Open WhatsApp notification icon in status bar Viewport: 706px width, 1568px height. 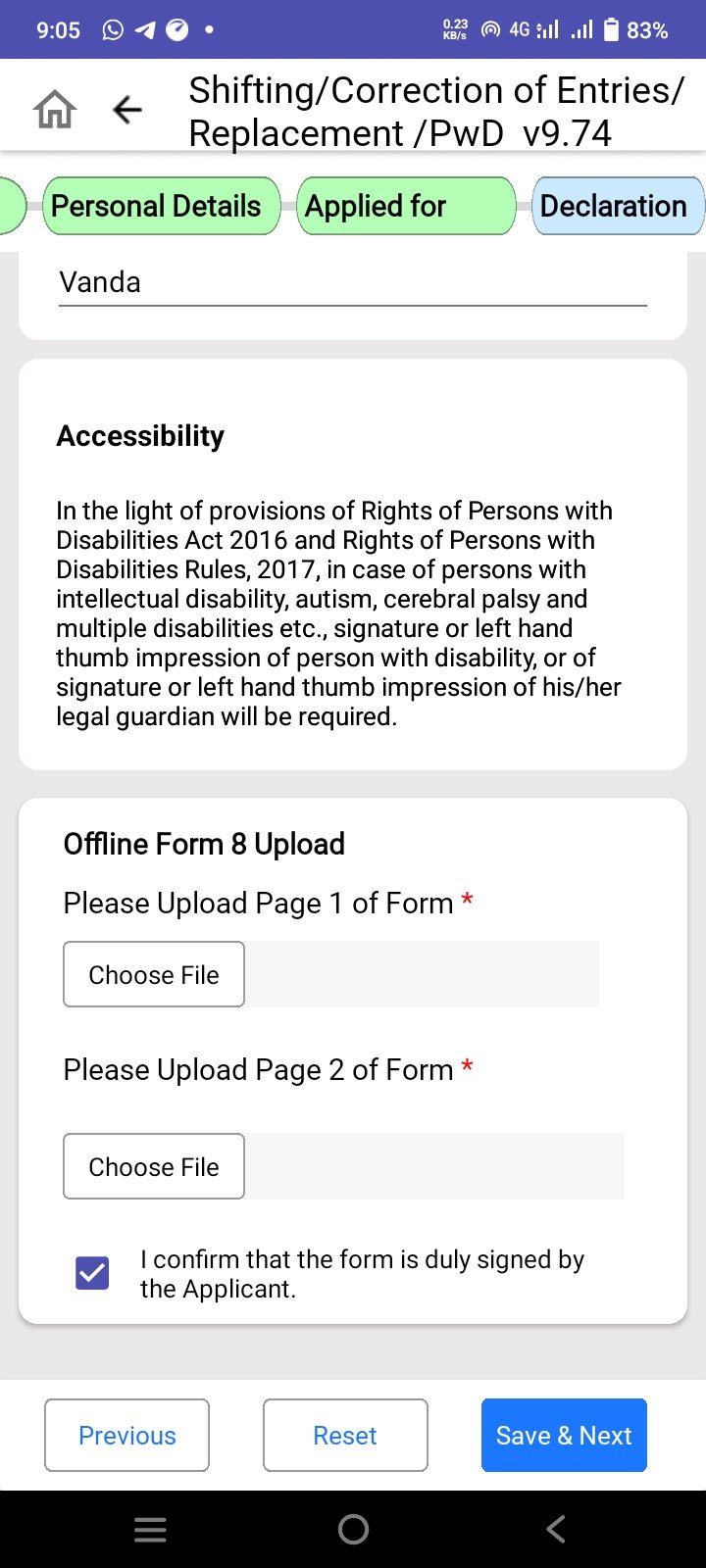pos(113,30)
